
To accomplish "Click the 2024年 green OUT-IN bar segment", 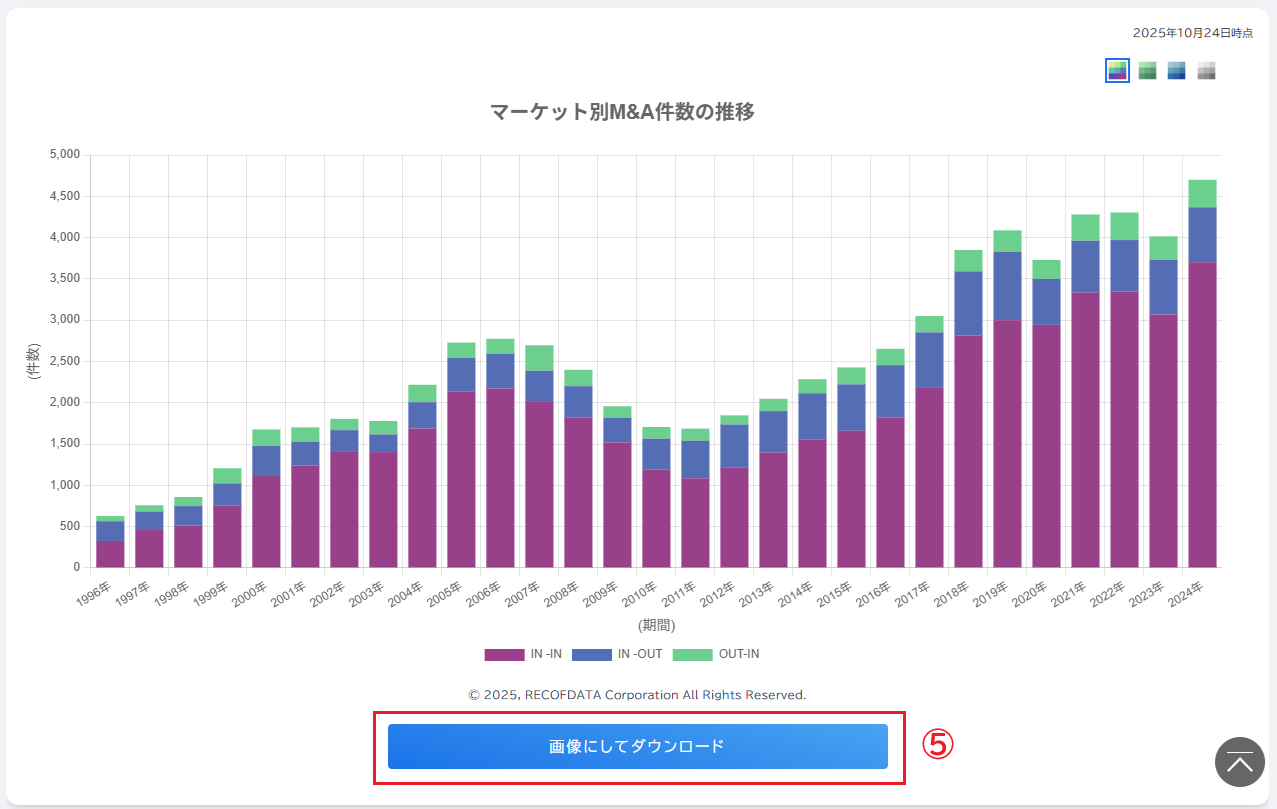I will [1202, 193].
